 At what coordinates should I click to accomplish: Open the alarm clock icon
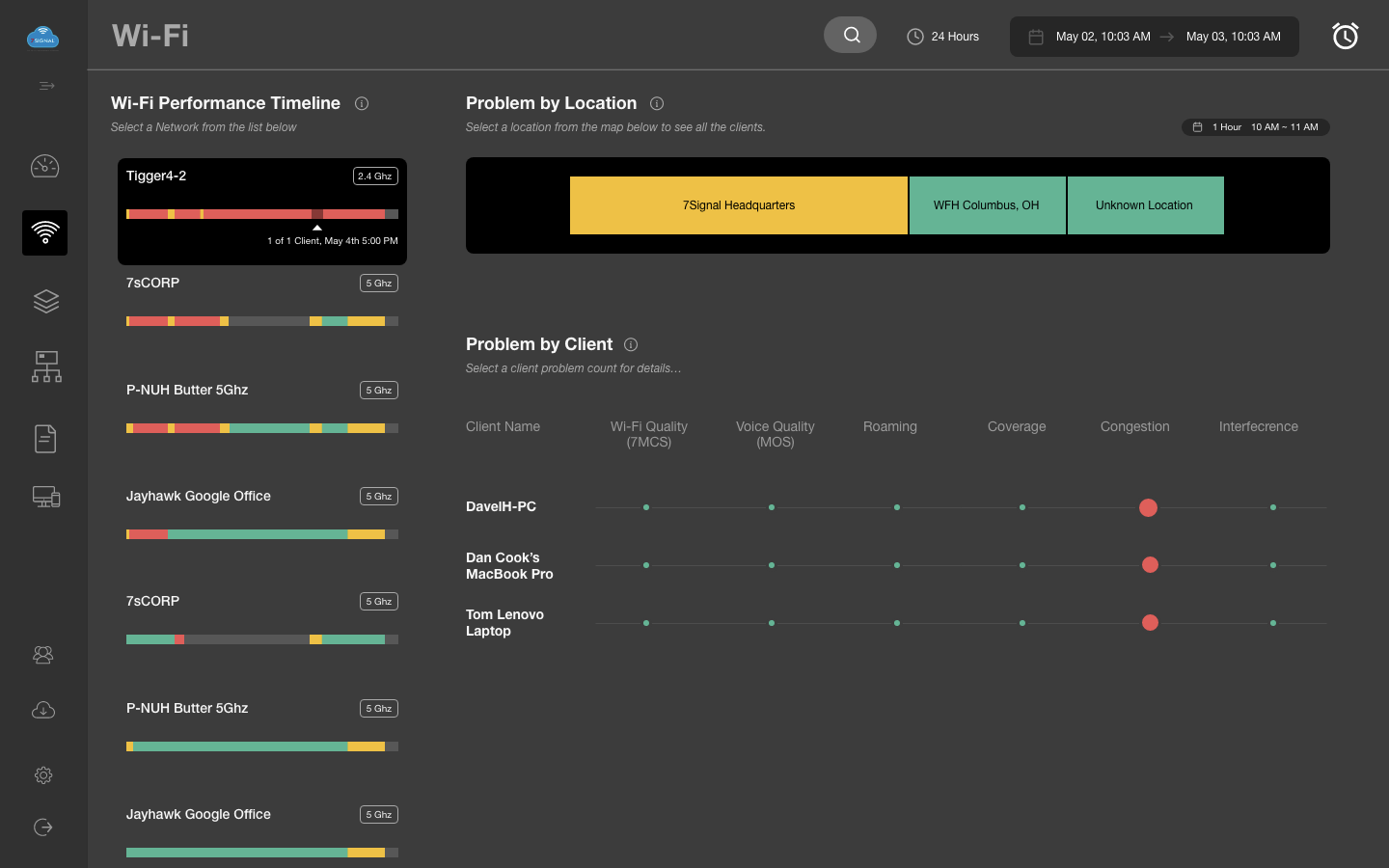1345,36
